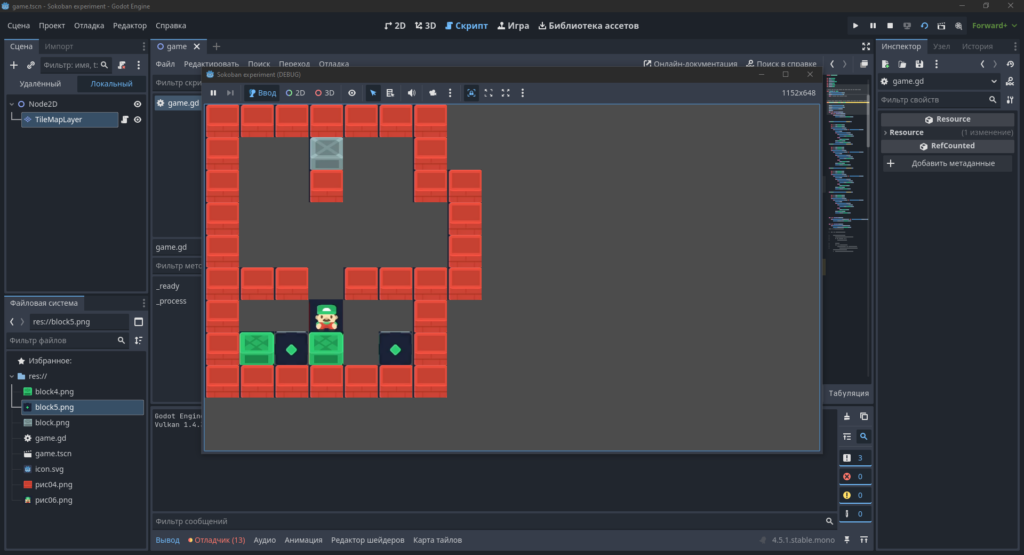Save the resource in Inspector
The height and width of the screenshot is (555, 1024).
[919, 64]
